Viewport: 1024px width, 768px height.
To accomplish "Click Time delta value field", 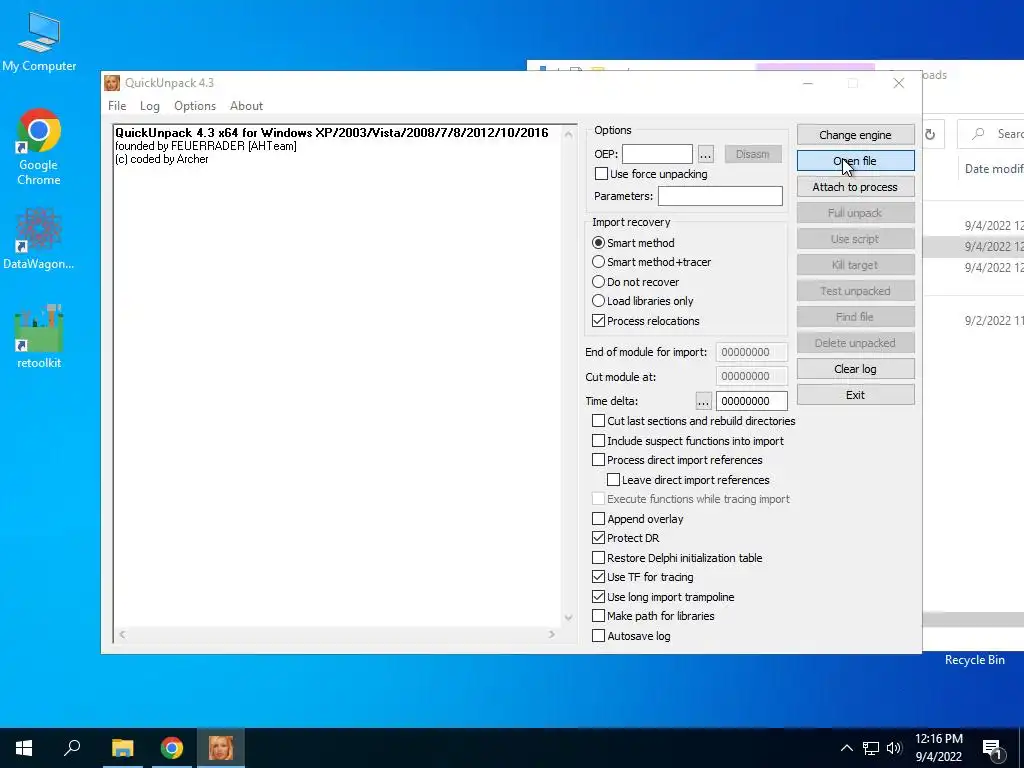I will tap(752, 401).
